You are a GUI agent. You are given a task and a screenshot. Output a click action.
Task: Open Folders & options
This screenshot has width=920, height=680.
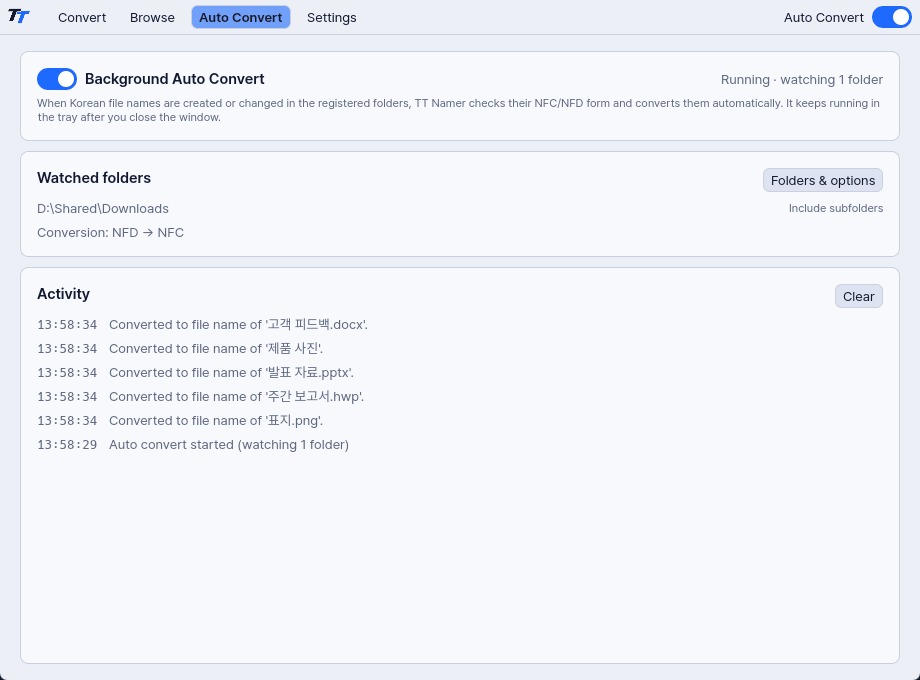823,181
